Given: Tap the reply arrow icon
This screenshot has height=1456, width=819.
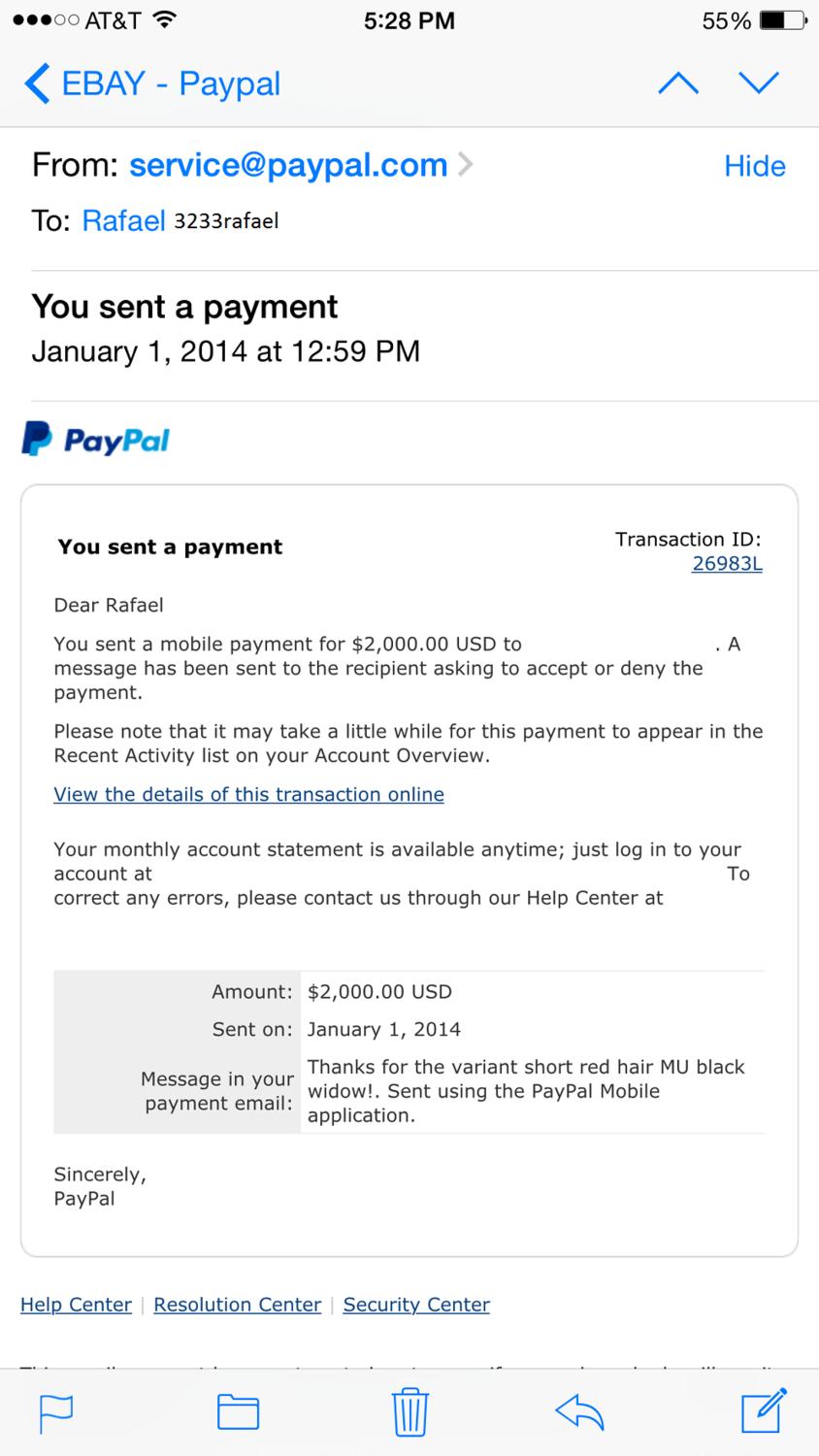Looking at the screenshot, I should point(579,1411).
